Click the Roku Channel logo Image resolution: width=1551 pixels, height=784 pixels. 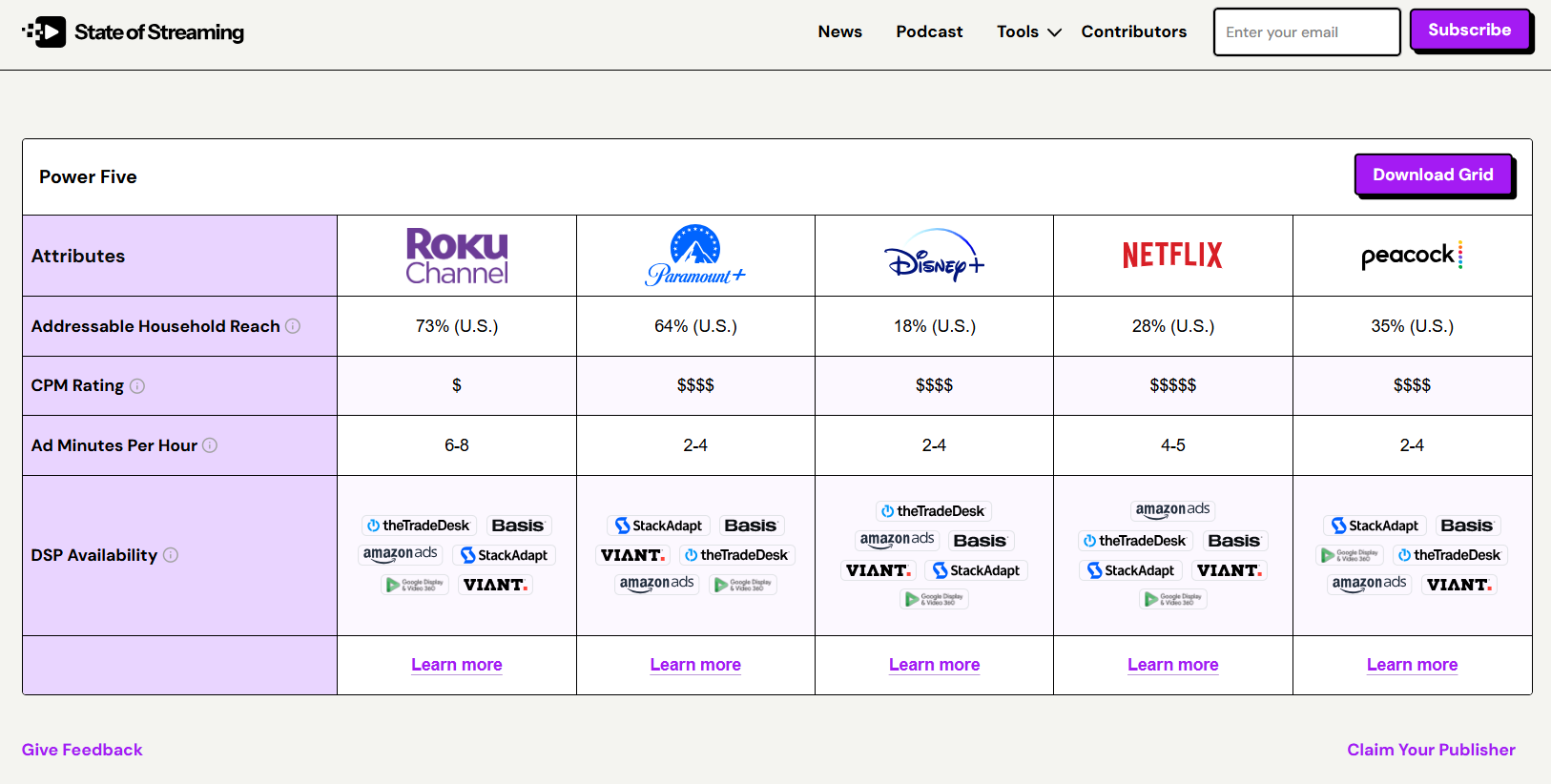click(457, 256)
